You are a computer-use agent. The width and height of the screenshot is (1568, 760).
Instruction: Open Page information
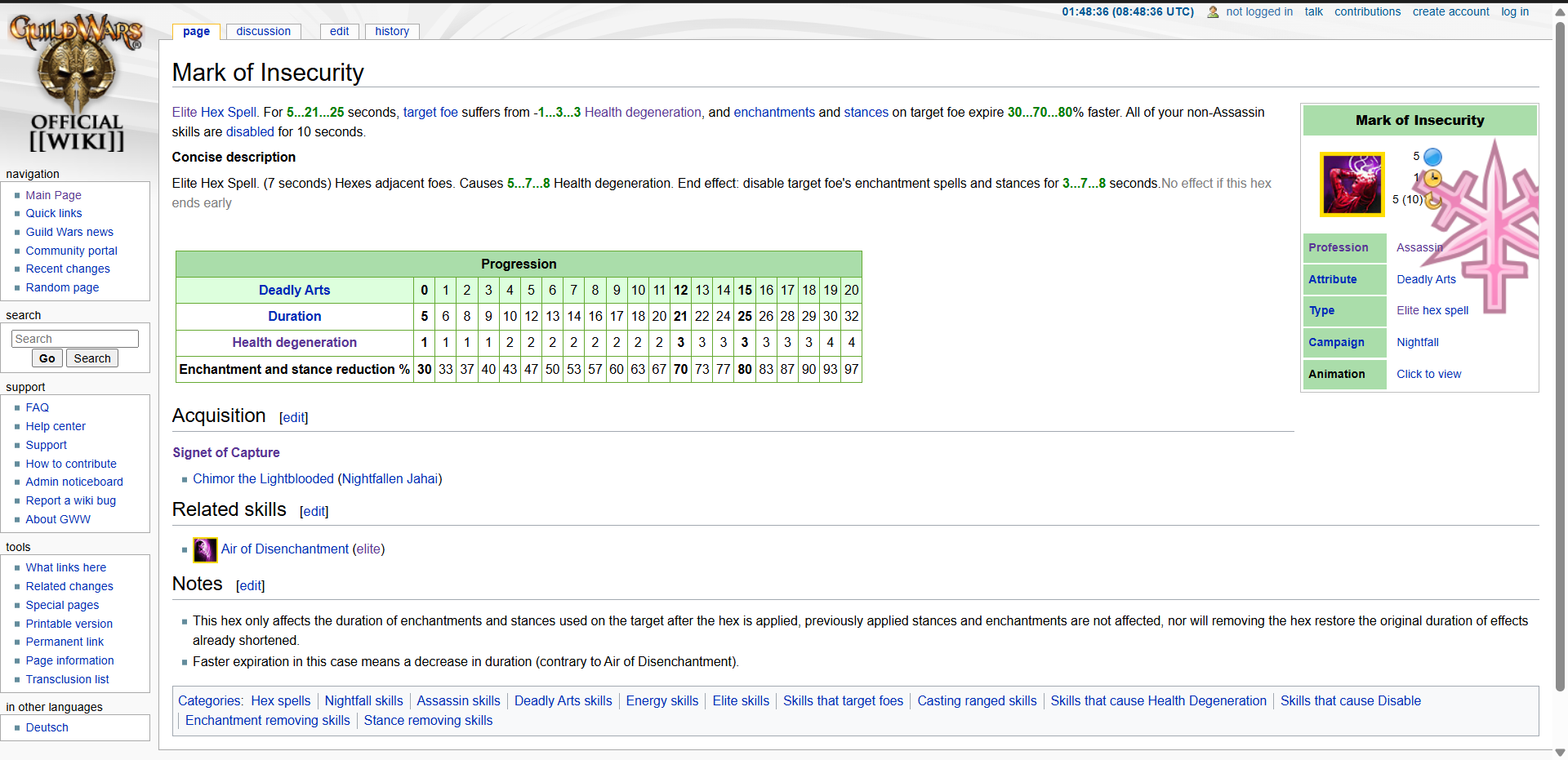point(69,660)
